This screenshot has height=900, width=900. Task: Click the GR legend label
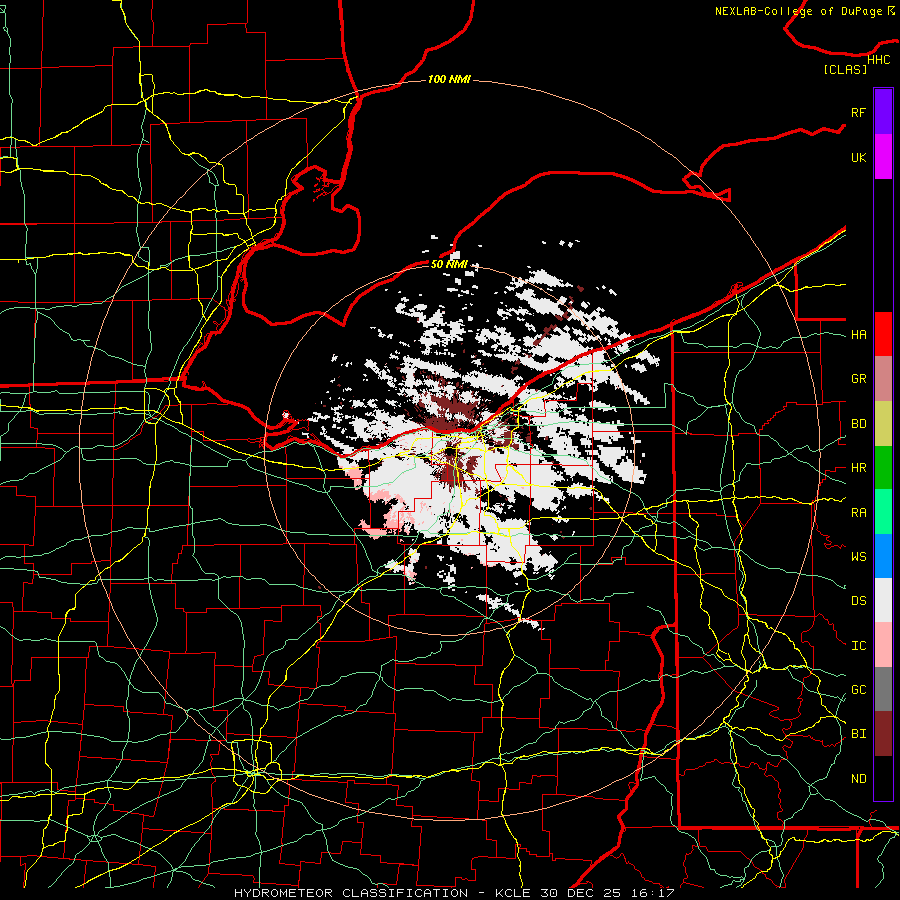point(858,379)
